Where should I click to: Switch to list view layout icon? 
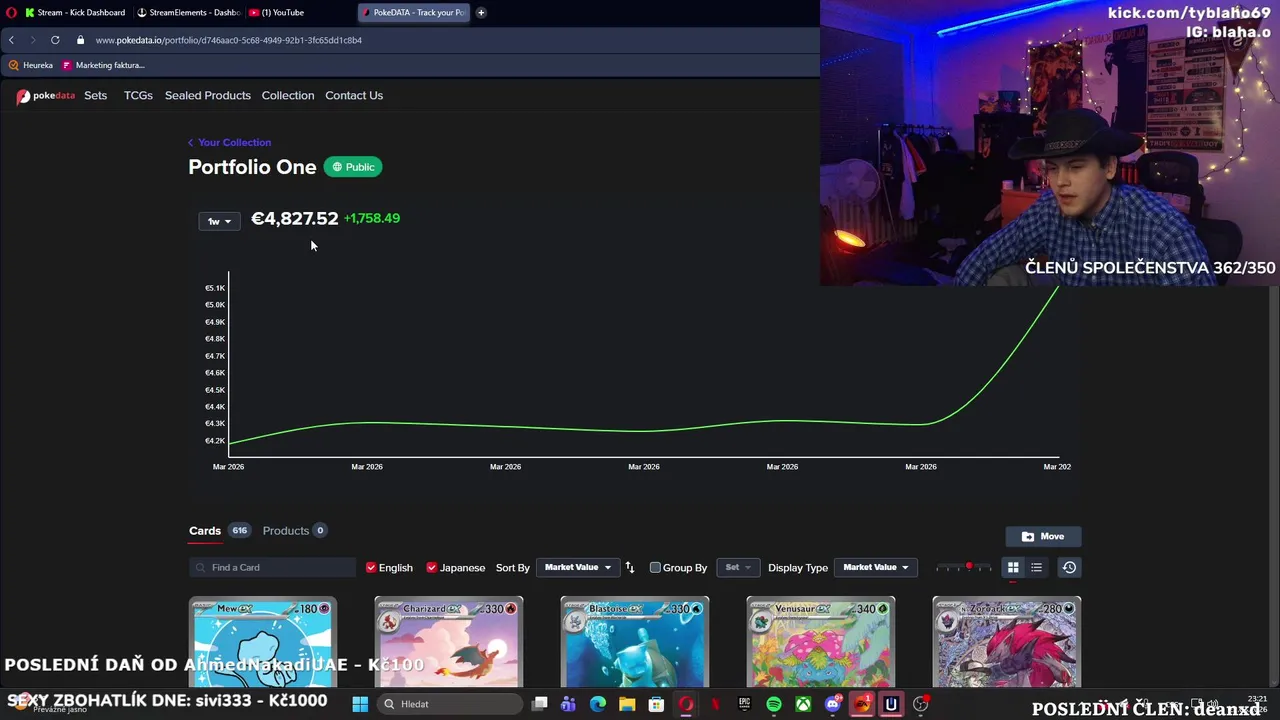point(1037,568)
